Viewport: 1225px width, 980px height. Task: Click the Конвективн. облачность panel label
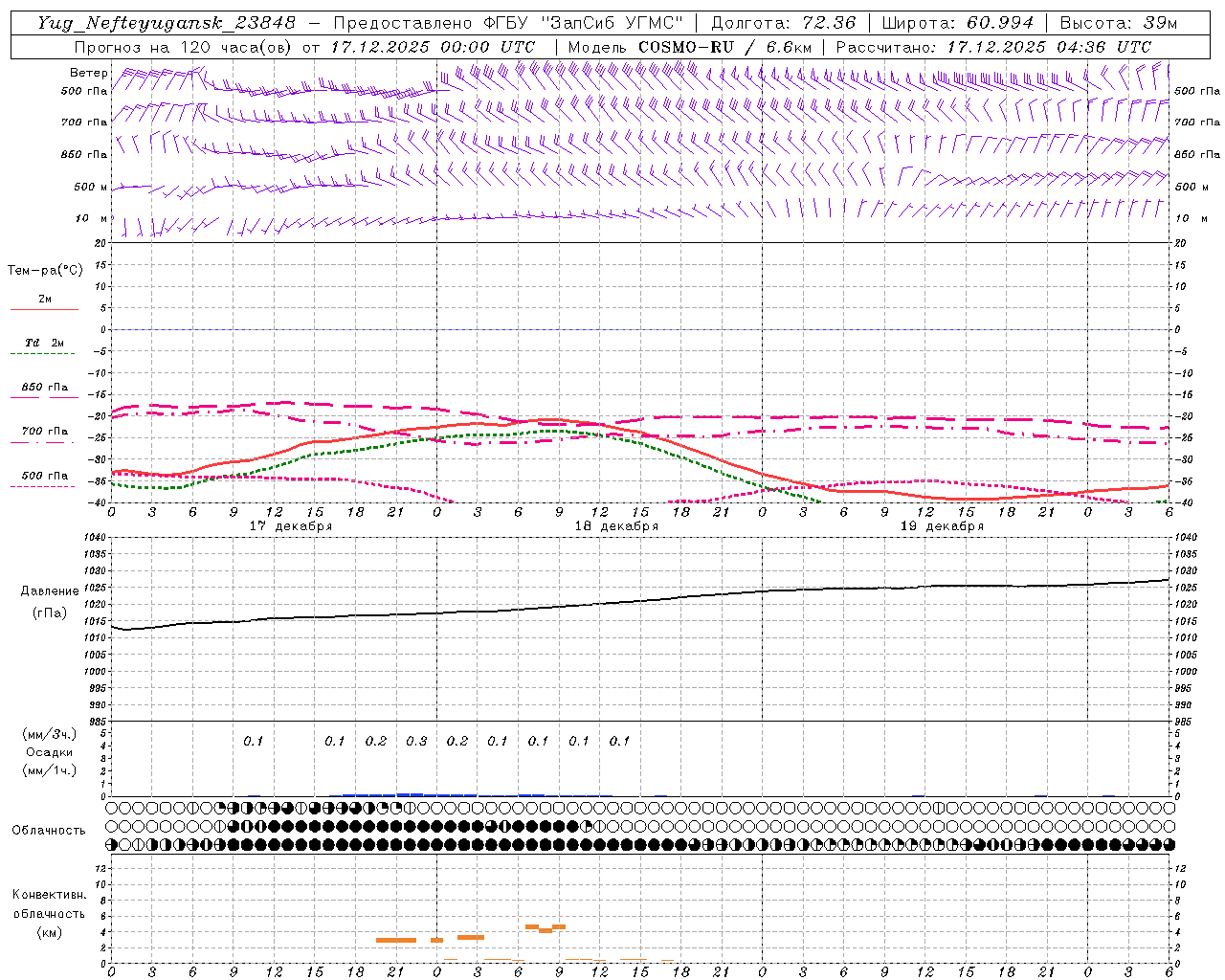pyautogui.click(x=50, y=913)
